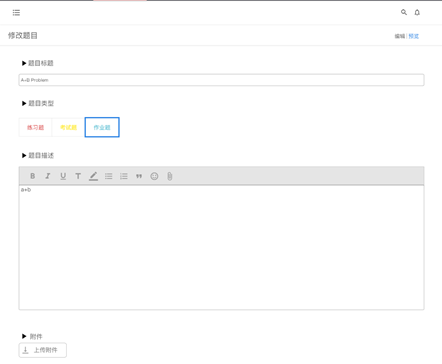Viewport: 442px width, 364px height.
Task: Insert ordered numbered list
Action: click(x=124, y=176)
